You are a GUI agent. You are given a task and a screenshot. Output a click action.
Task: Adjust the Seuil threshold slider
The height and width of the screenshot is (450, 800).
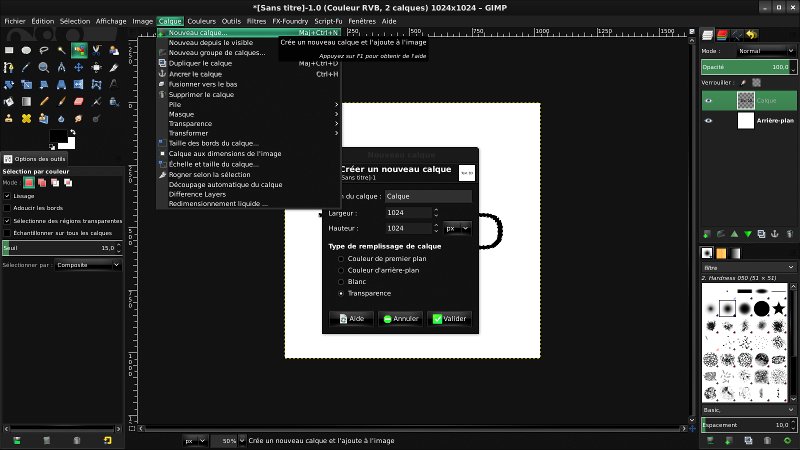pyautogui.click(x=59, y=248)
